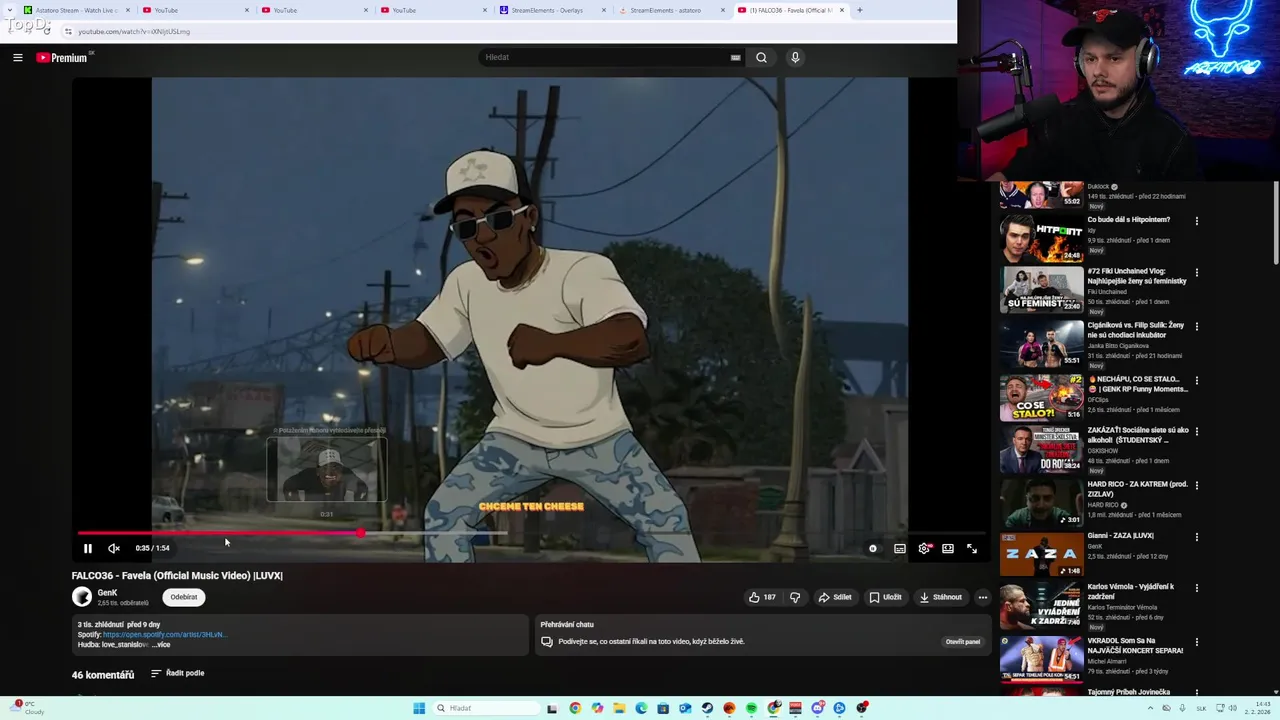The height and width of the screenshot is (720, 1280).
Task: Download video with Stáhnout button
Action: 940,597
